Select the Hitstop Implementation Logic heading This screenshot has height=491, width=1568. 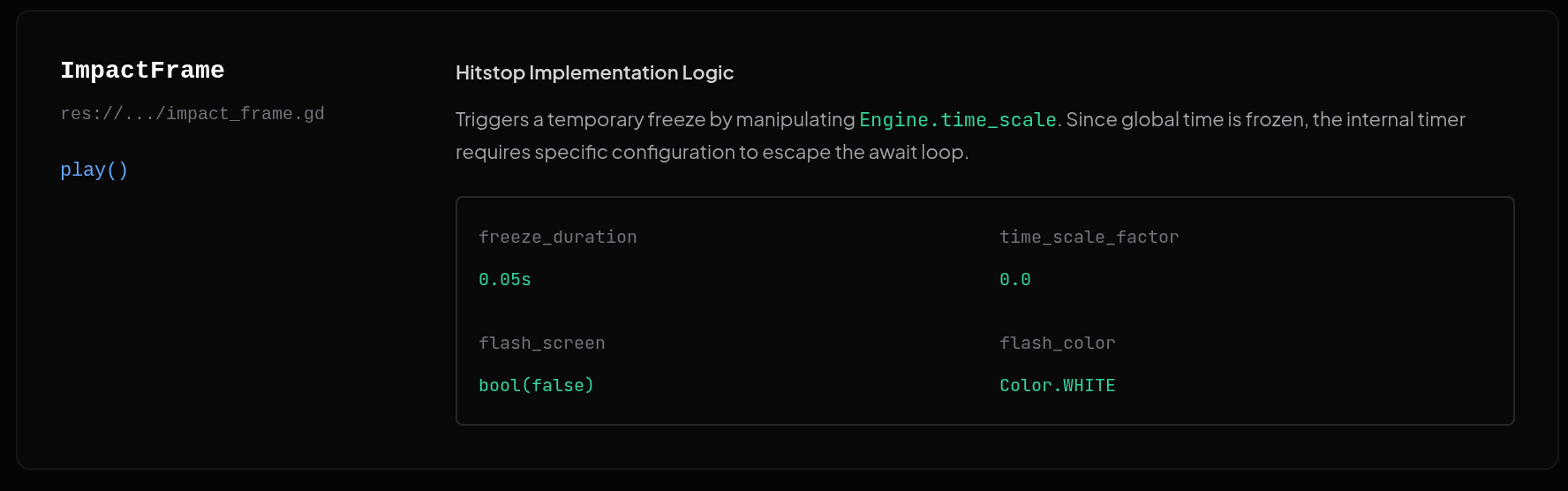click(x=594, y=72)
